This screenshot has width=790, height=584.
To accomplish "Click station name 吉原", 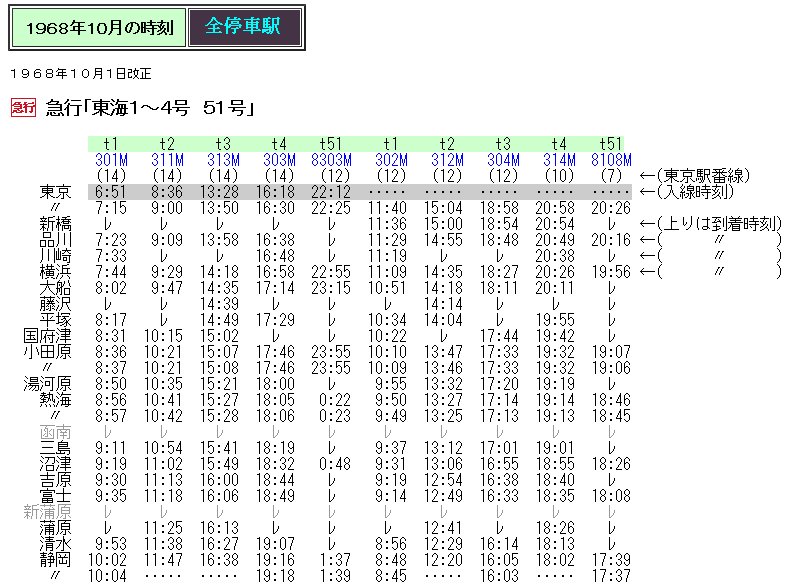I will 55,480.
